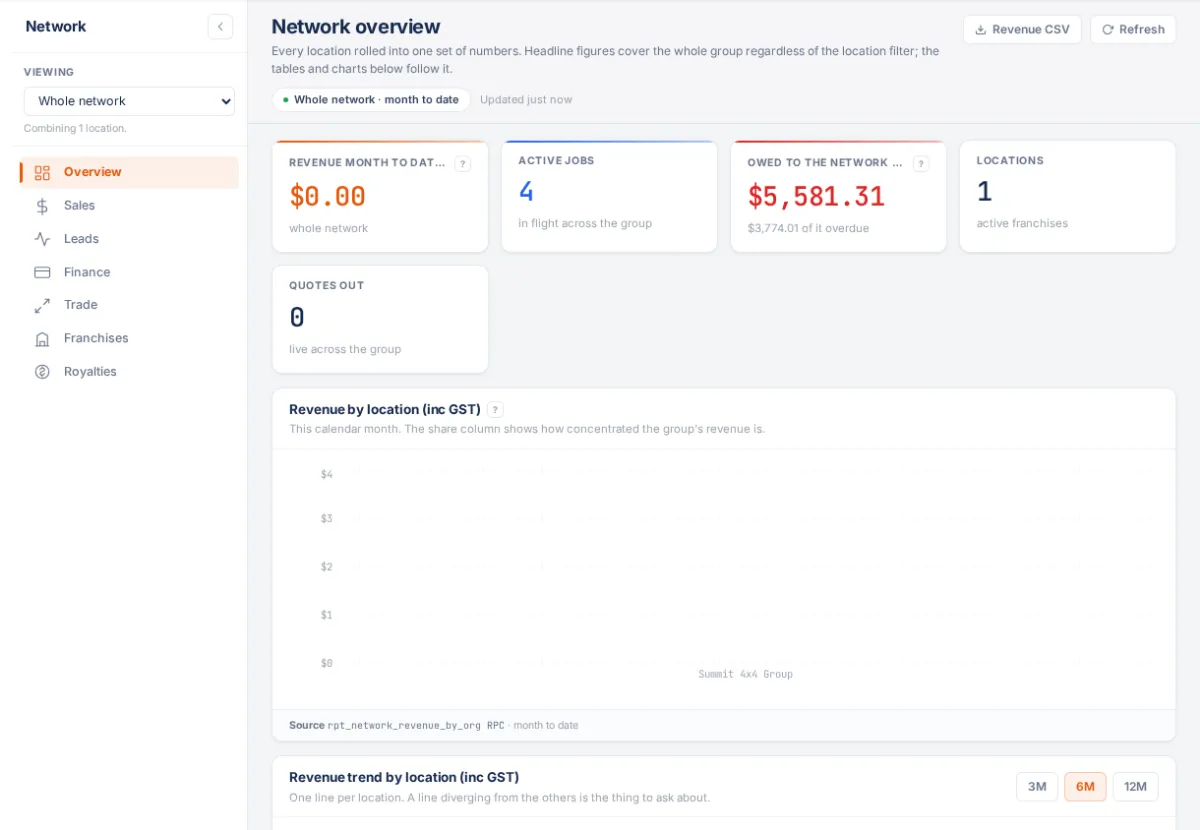The width and height of the screenshot is (1200, 830).
Task: Click the Sales dollar sign icon
Action: coord(42,206)
